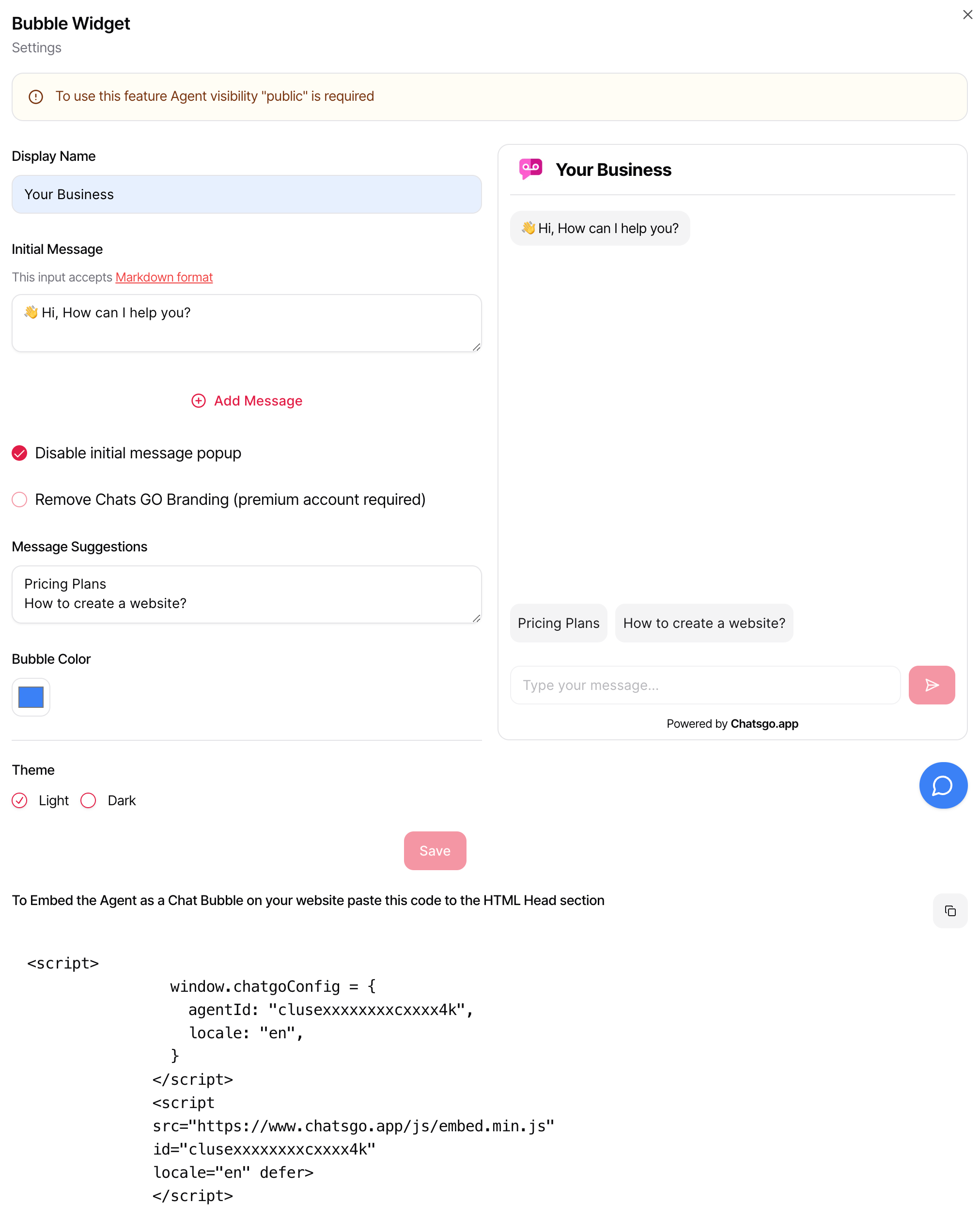Focus the Type your message field

(x=705, y=685)
